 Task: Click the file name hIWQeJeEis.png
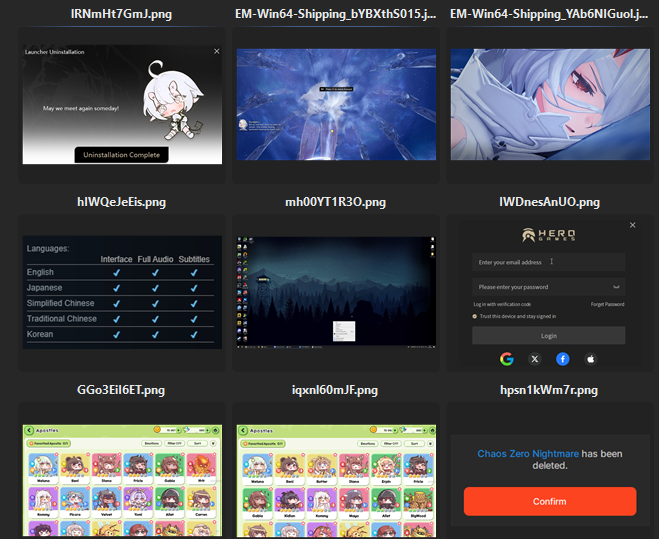pos(121,202)
